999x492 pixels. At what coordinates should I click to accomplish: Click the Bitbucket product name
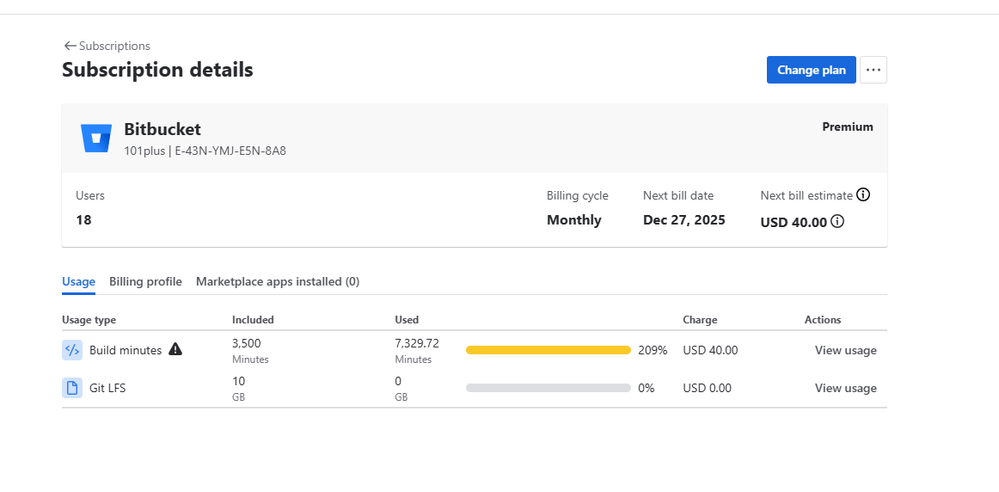click(x=162, y=129)
